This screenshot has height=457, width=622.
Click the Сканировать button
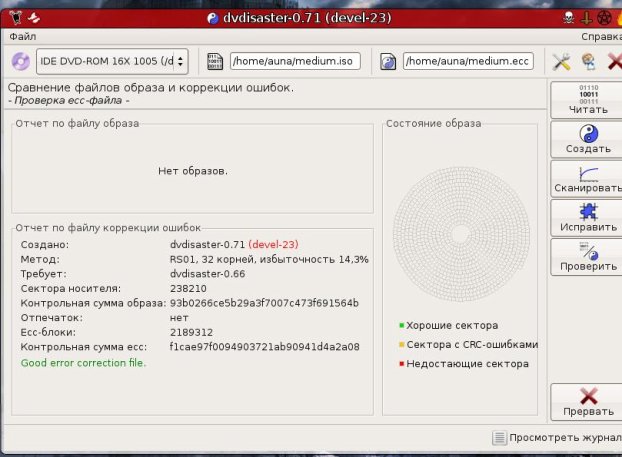pos(588,179)
